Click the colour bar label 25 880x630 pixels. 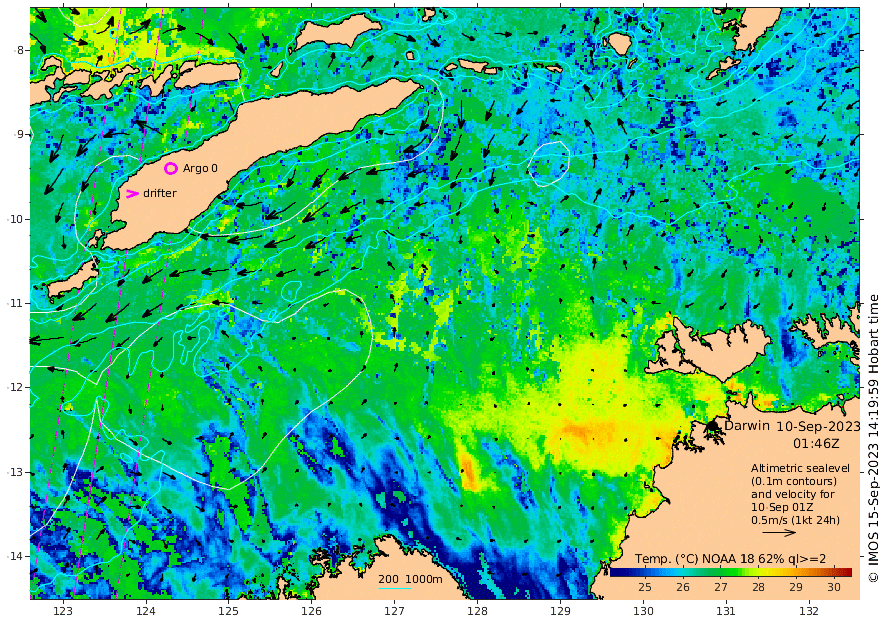[x=645, y=587]
